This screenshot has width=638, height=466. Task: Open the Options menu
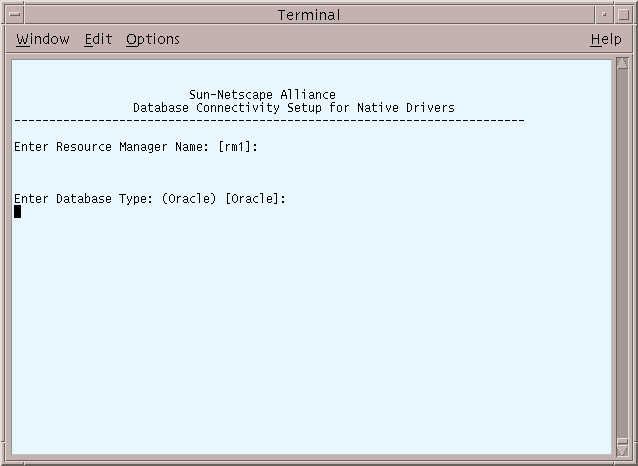[153, 39]
